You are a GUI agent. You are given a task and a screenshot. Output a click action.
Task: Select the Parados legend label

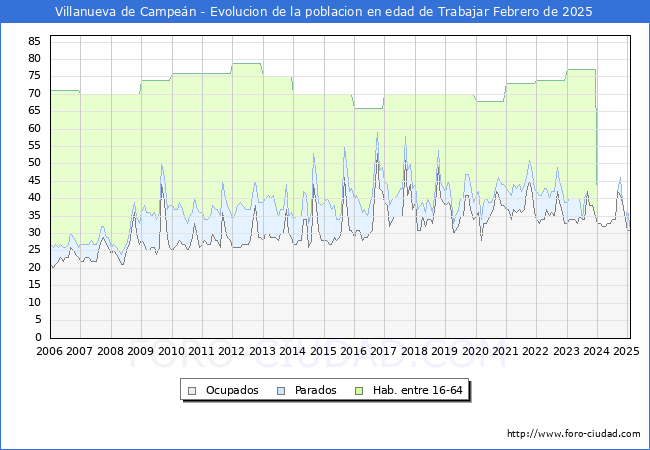pos(315,390)
